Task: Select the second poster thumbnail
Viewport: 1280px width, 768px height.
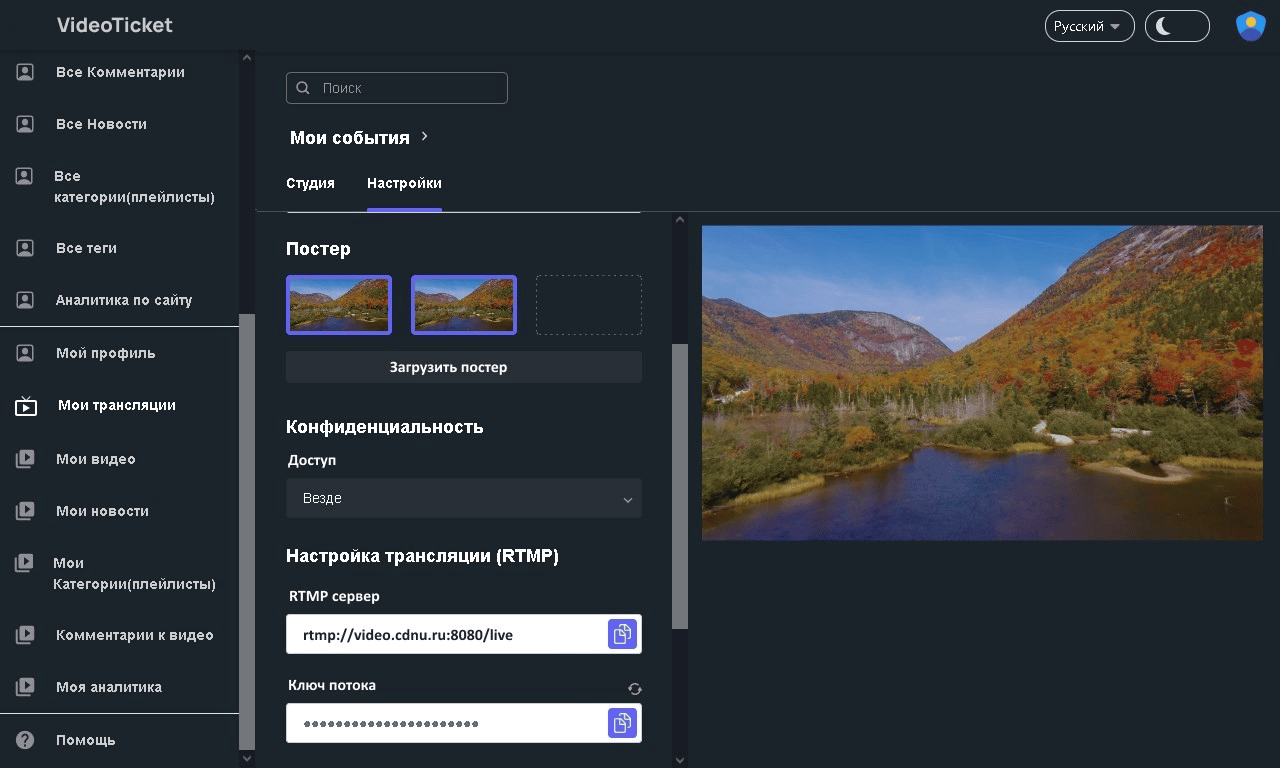Action: (464, 304)
